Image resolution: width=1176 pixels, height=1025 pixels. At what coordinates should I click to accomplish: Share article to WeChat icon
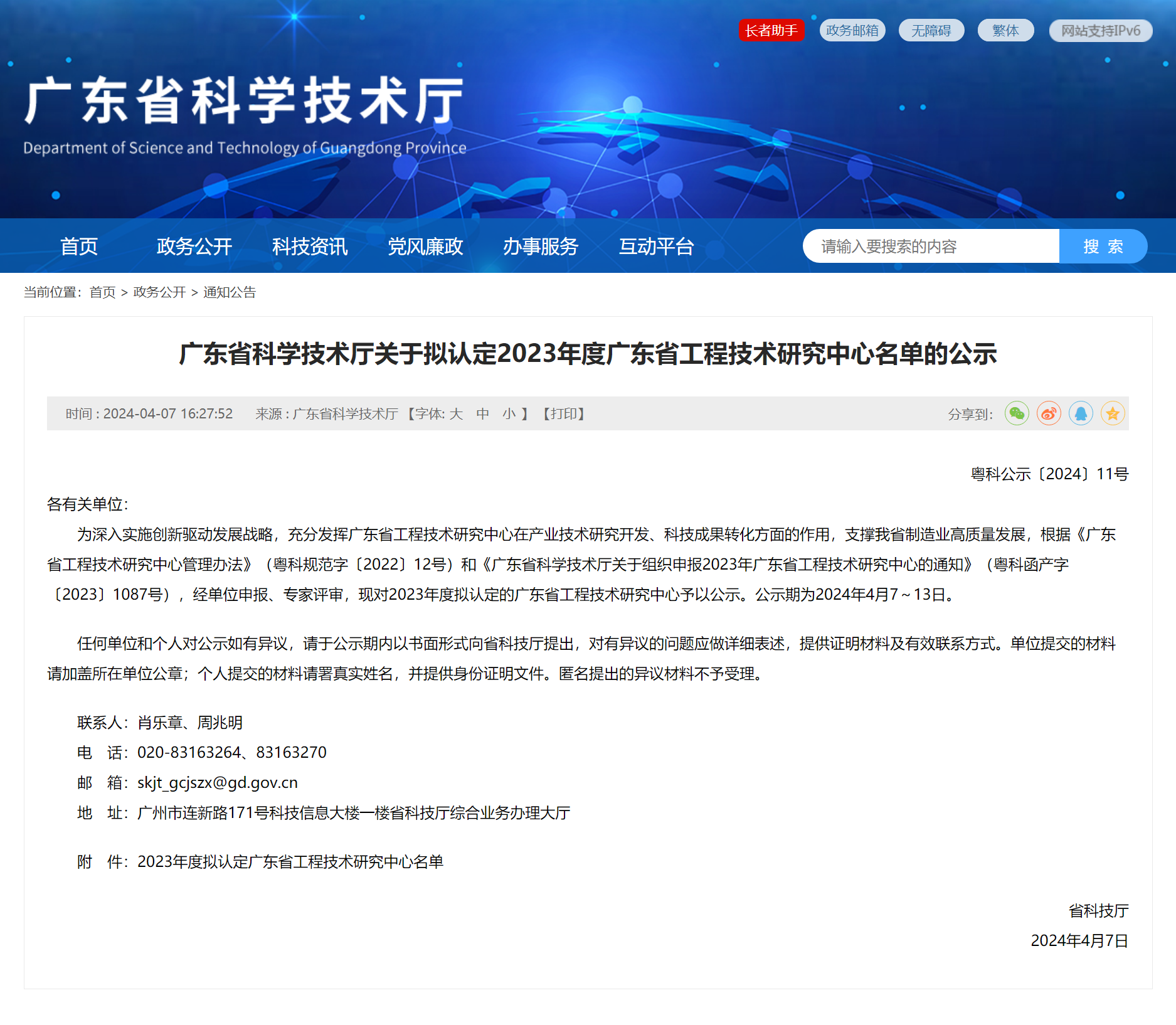pyautogui.click(x=1017, y=413)
